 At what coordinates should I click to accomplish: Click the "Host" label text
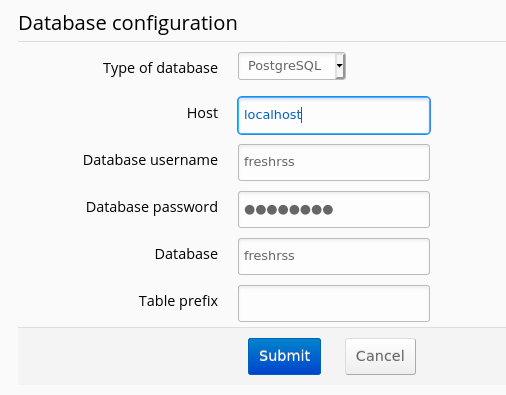tap(202, 113)
